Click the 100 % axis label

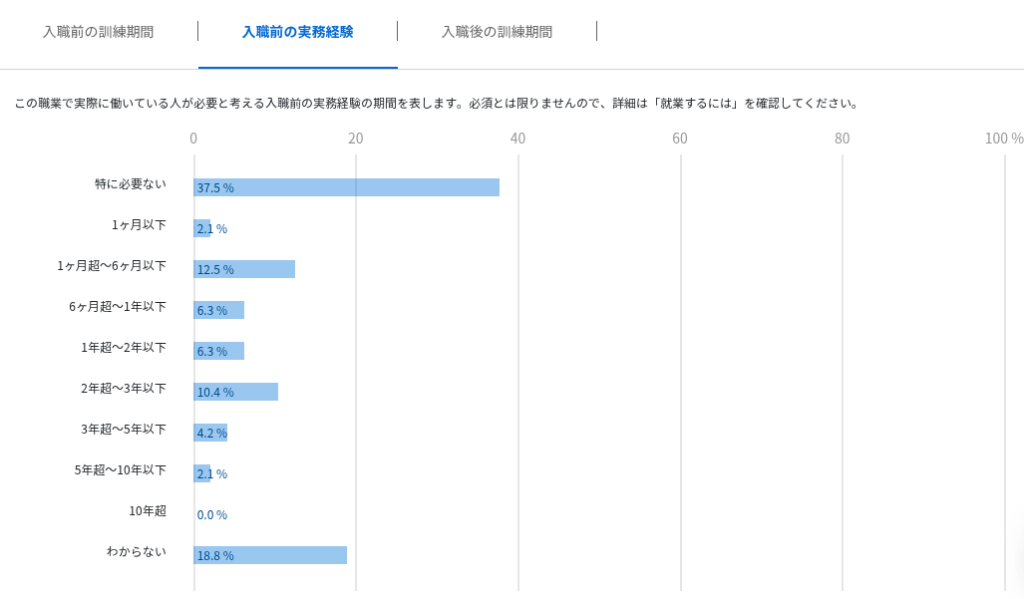pos(1003,138)
